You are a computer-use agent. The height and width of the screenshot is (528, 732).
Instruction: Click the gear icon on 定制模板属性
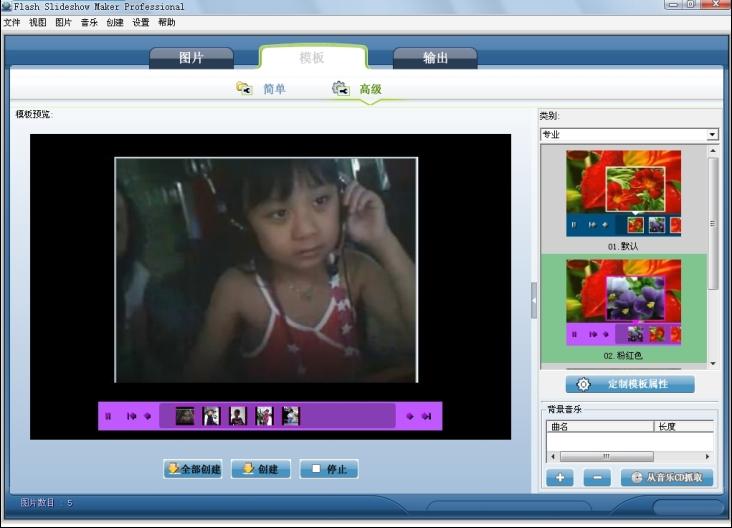tap(583, 384)
